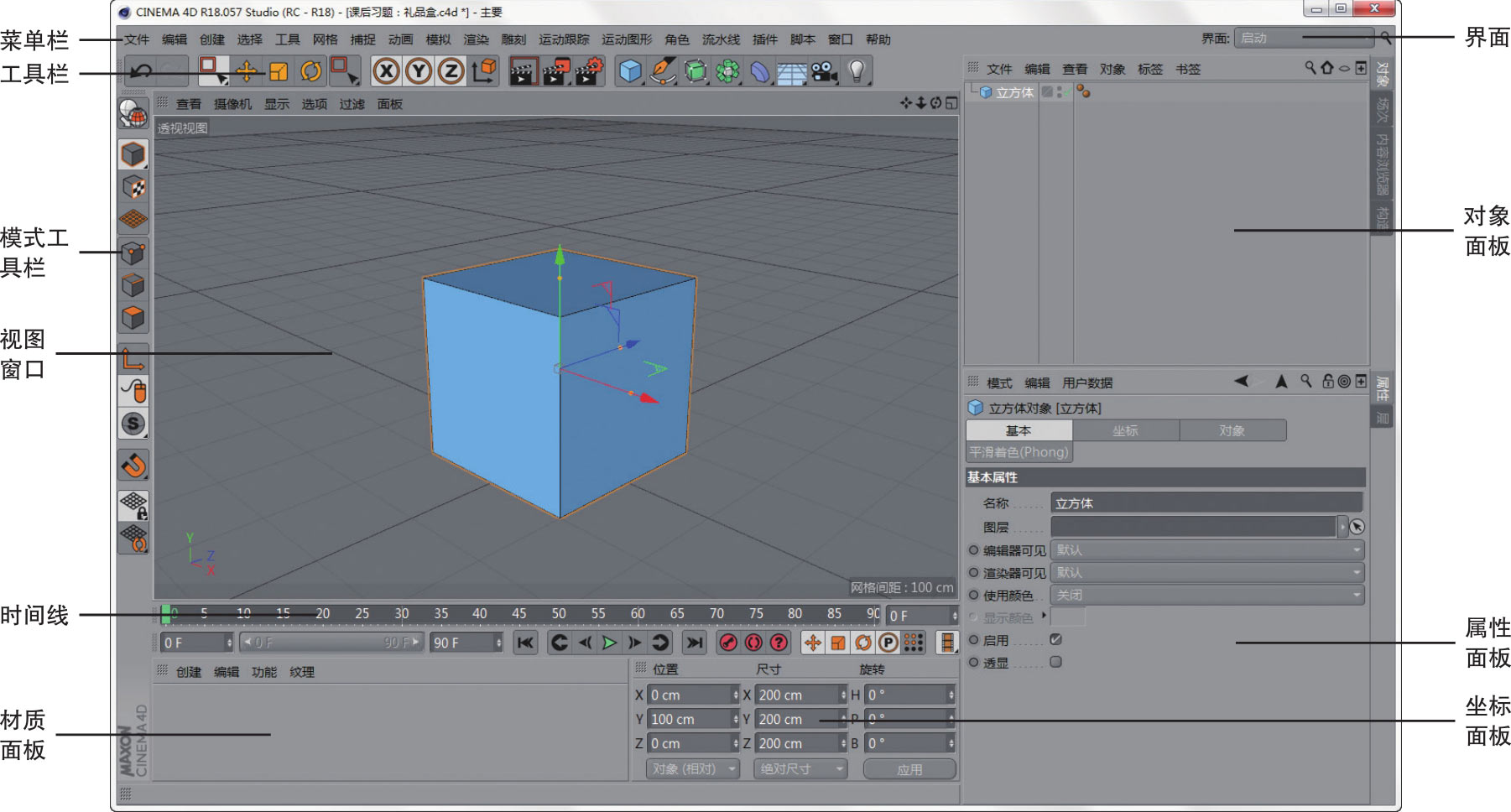Switch to the 对象 attribute tab
Screen dimensions: 1511x812
pos(1232,430)
